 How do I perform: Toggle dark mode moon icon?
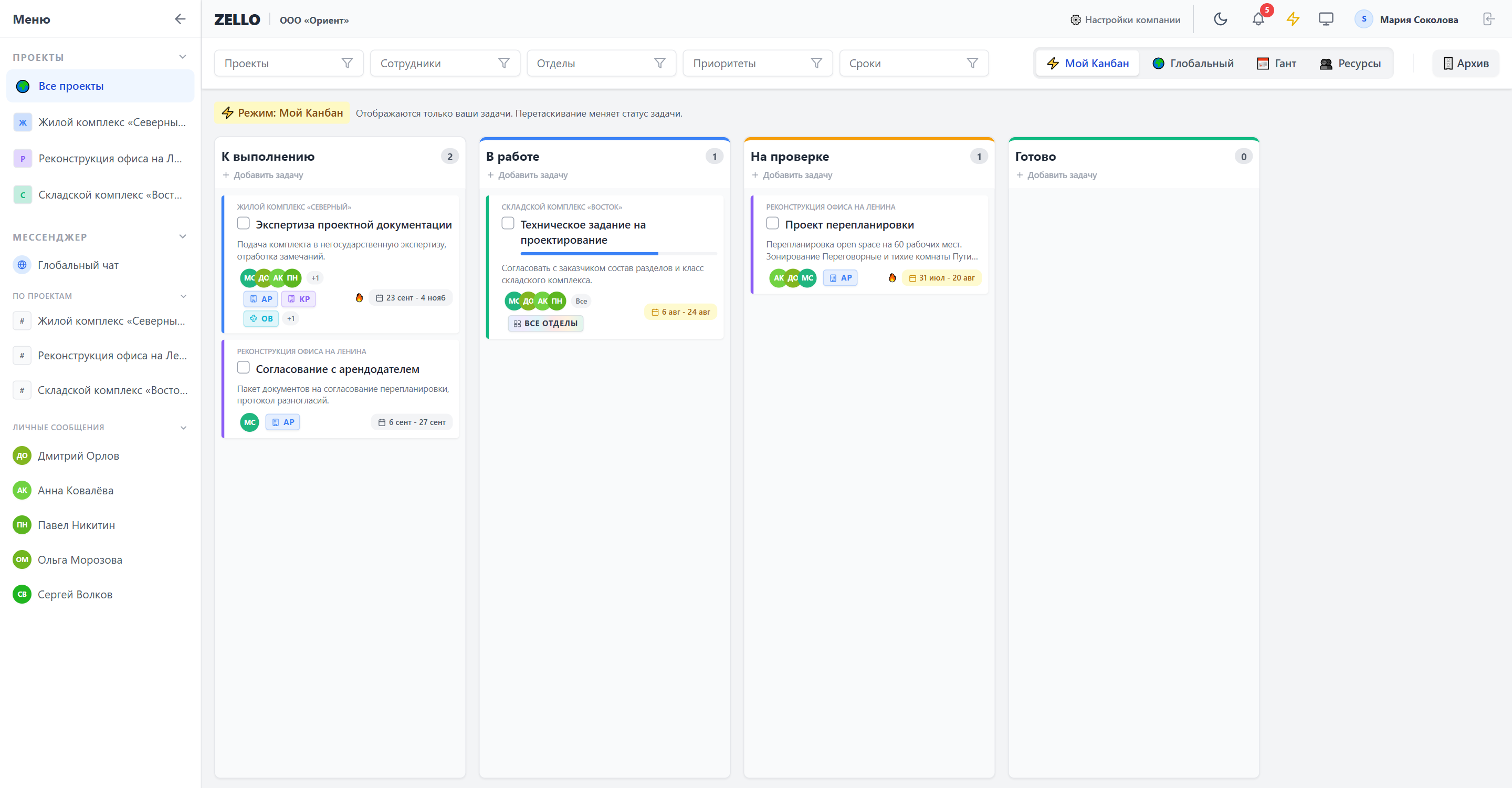[x=1220, y=19]
